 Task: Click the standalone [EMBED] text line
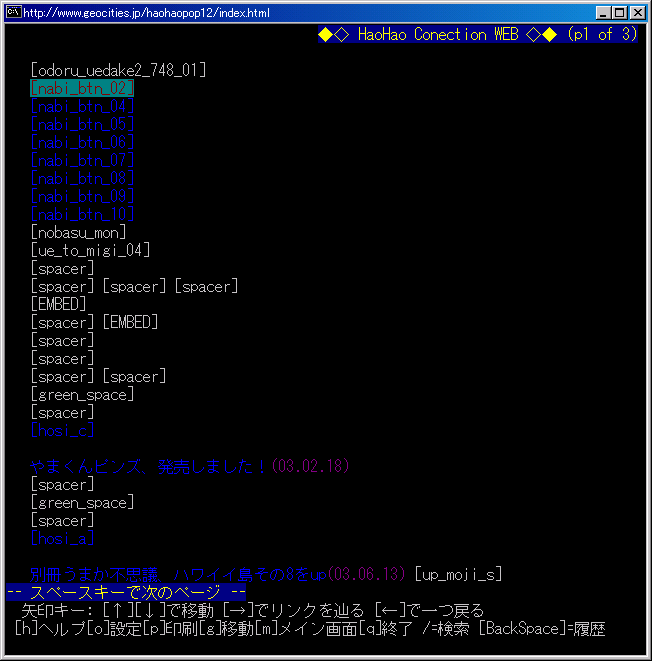coord(58,304)
